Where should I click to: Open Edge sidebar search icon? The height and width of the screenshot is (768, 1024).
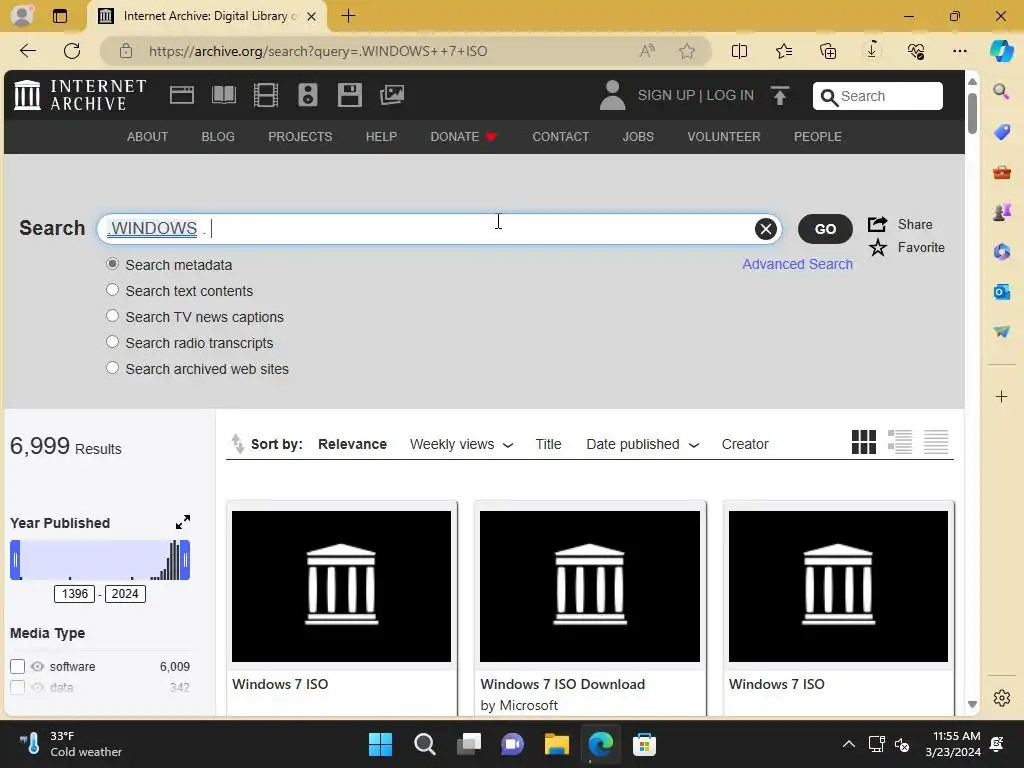[x=1001, y=91]
